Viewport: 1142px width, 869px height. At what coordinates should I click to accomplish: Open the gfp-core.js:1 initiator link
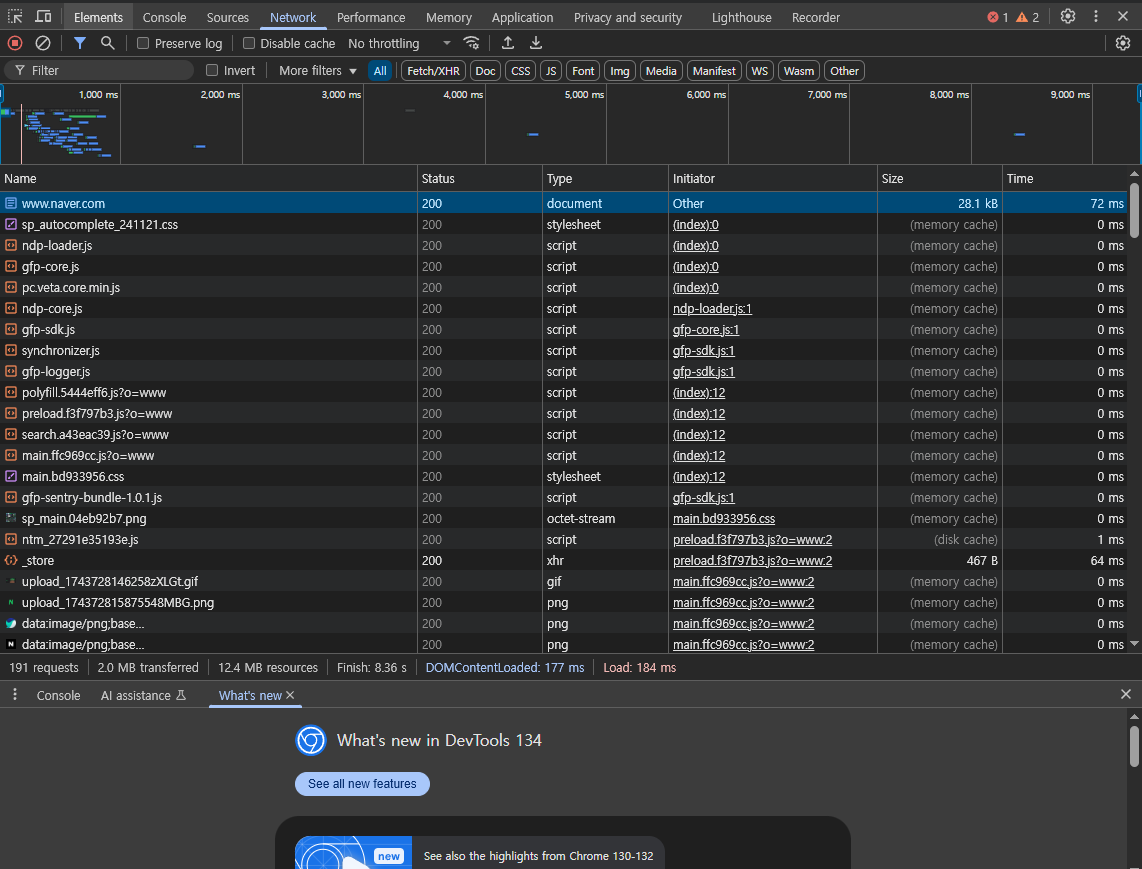pyautogui.click(x=706, y=329)
